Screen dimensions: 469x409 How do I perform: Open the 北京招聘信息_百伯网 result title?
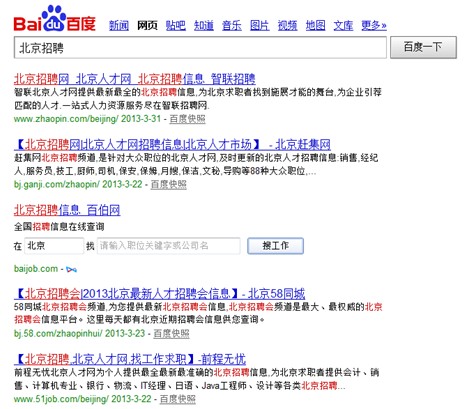(67, 210)
